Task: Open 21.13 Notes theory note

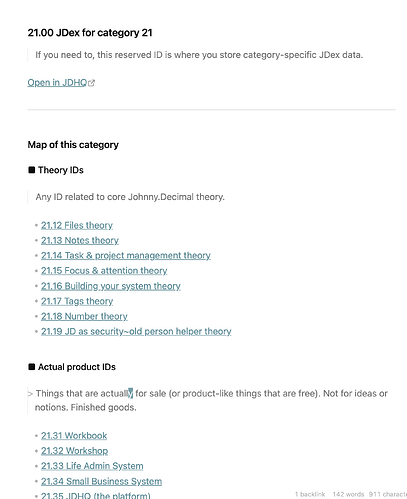Action: click(x=80, y=240)
